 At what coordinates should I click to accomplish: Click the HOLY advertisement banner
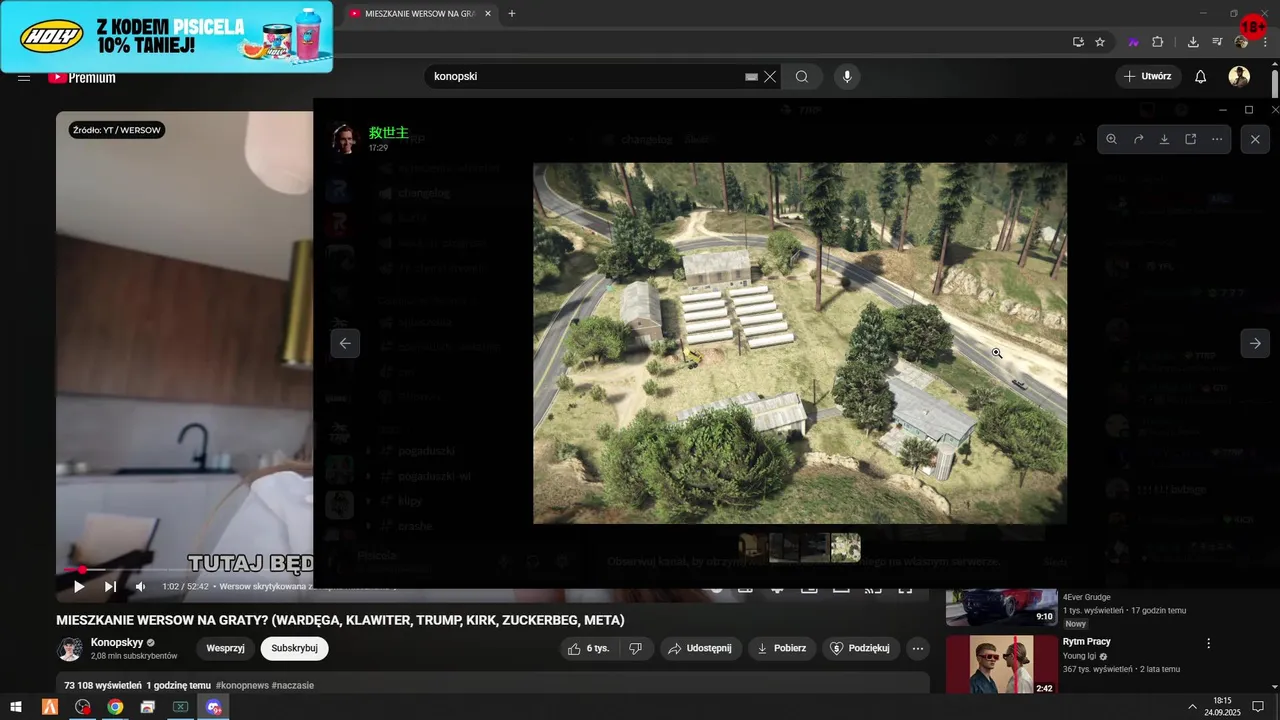(166, 37)
